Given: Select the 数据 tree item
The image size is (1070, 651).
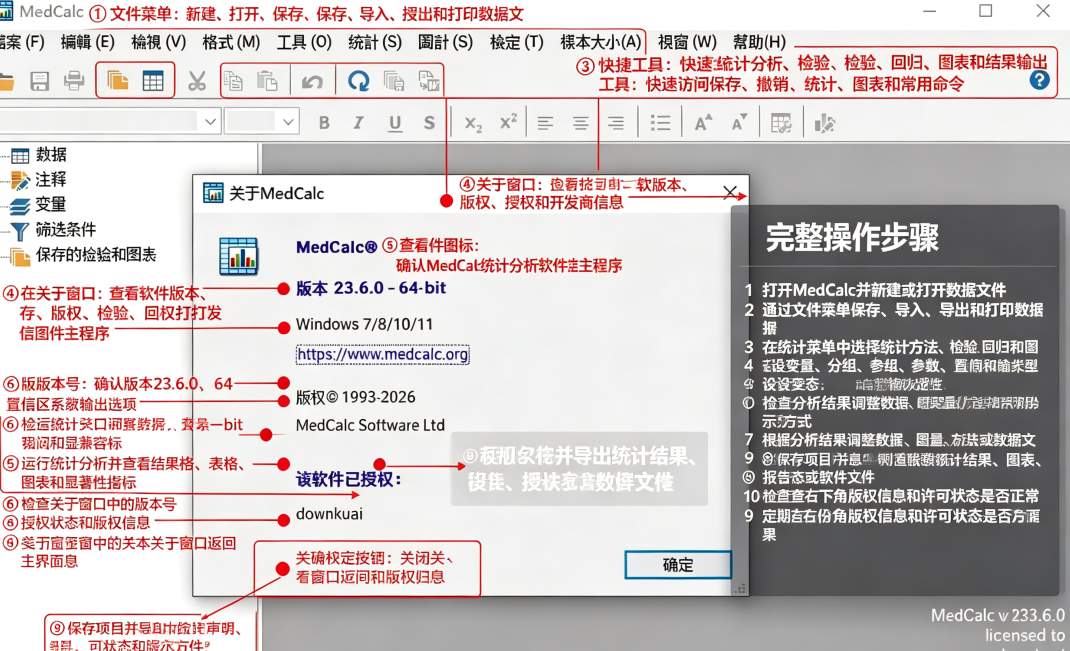Looking at the screenshot, I should 51,155.
